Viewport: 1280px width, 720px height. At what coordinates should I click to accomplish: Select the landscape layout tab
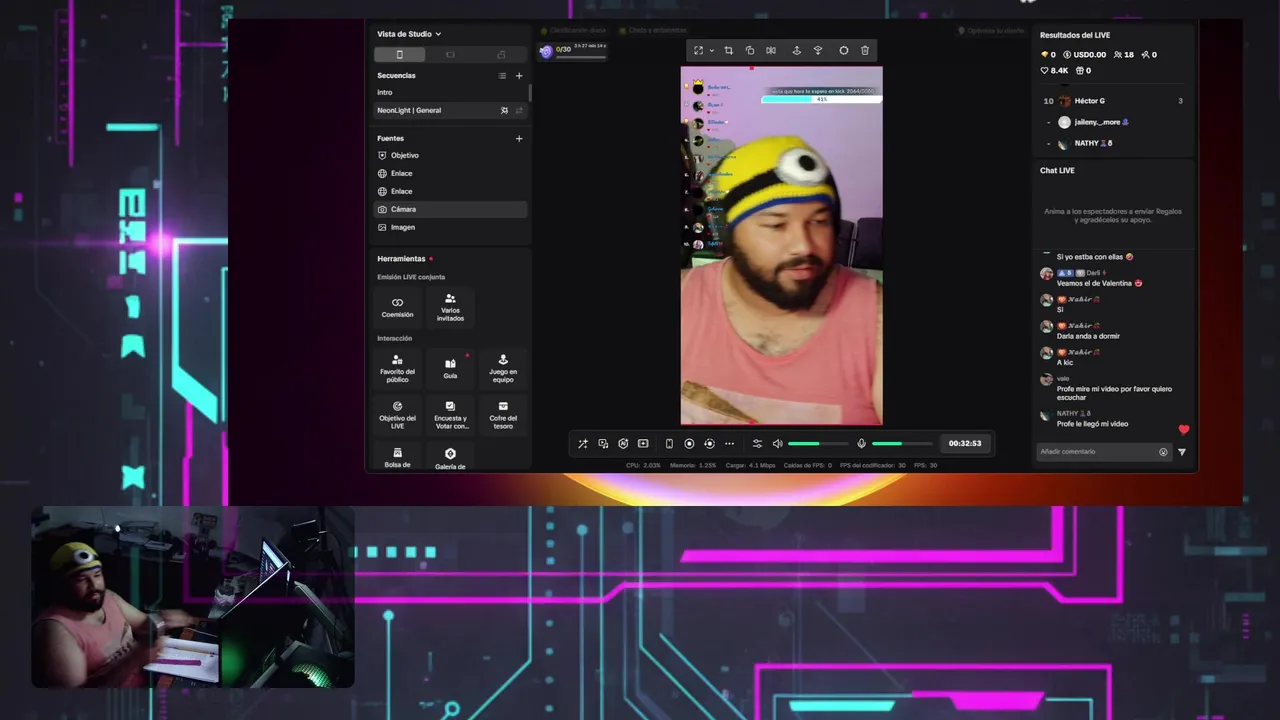[450, 54]
